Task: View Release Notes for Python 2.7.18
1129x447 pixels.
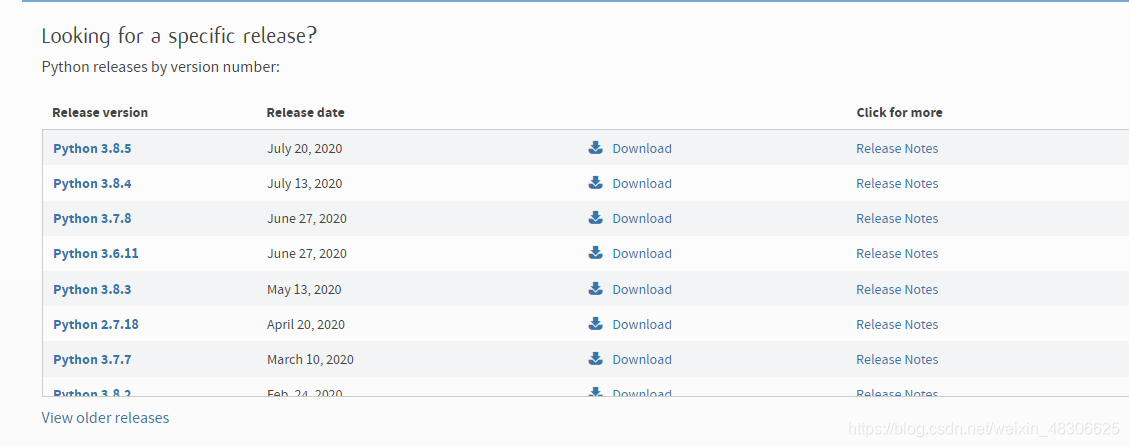Action: click(897, 325)
